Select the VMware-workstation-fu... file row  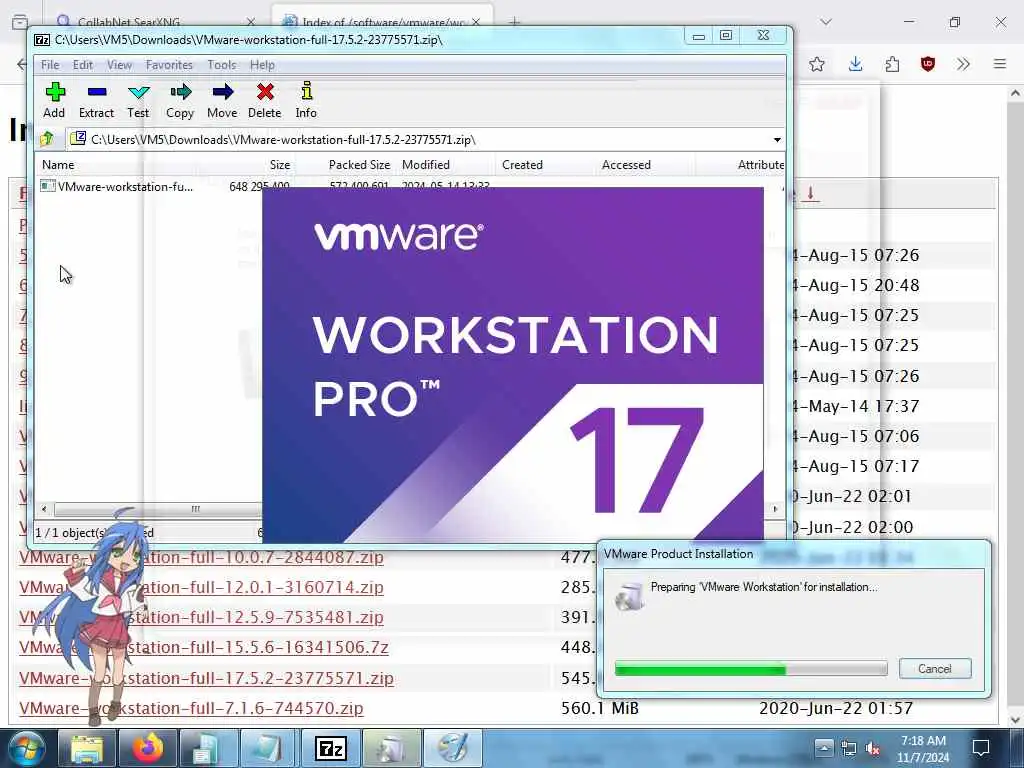[118, 187]
